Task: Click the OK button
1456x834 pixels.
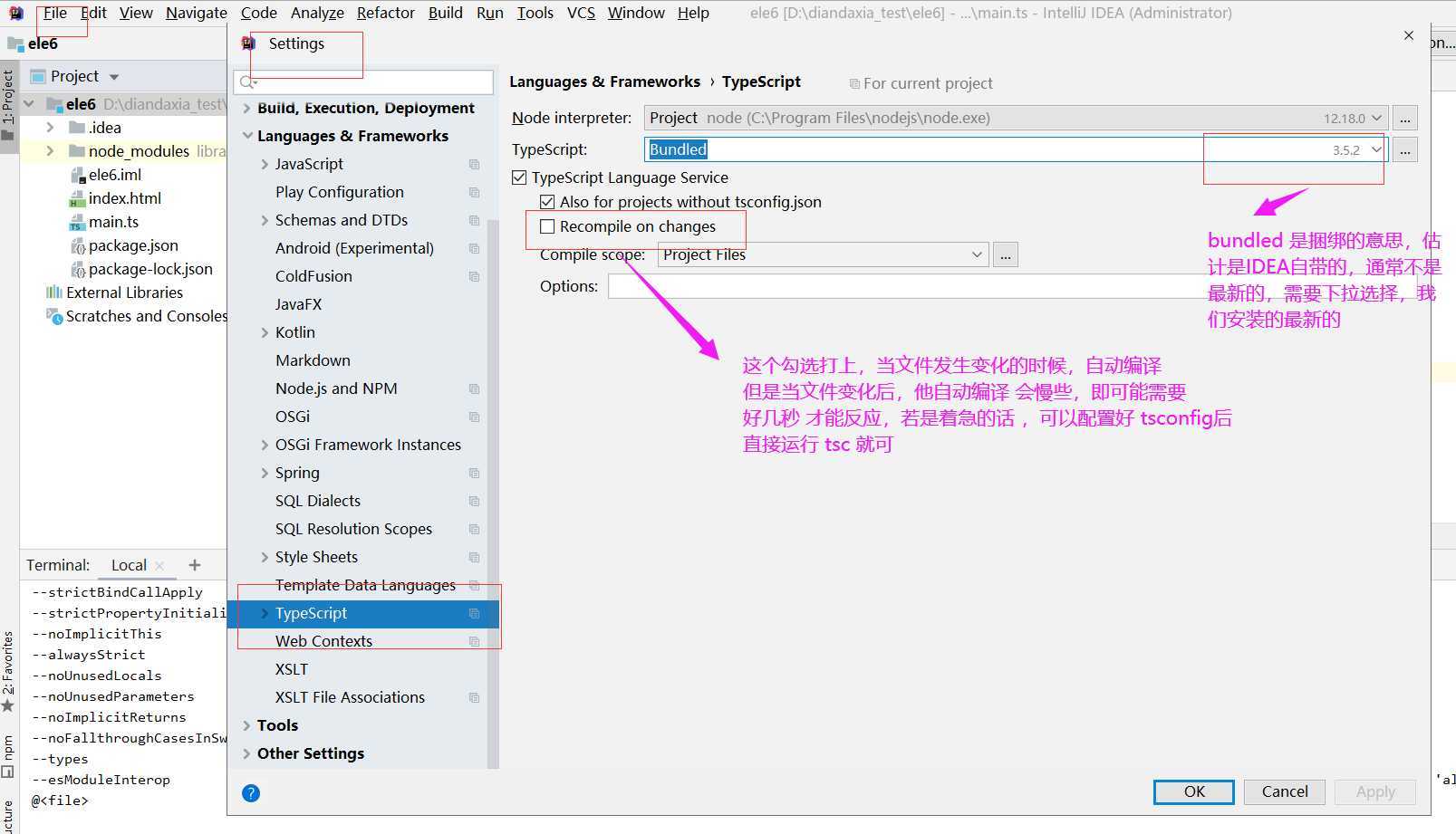Action: point(1194,791)
